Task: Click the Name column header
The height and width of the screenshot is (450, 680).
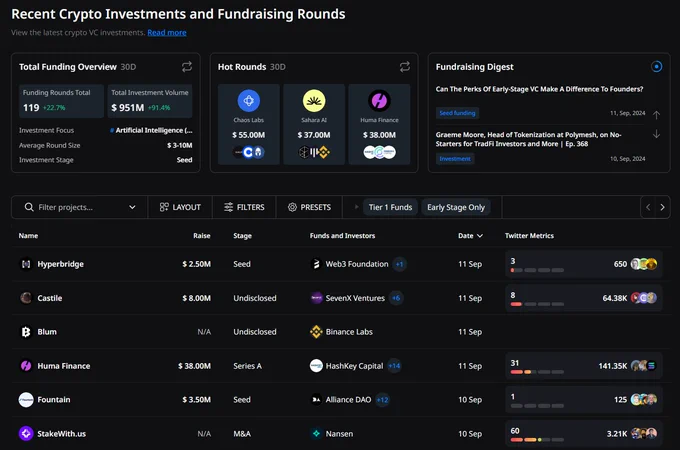Action: [x=28, y=236]
